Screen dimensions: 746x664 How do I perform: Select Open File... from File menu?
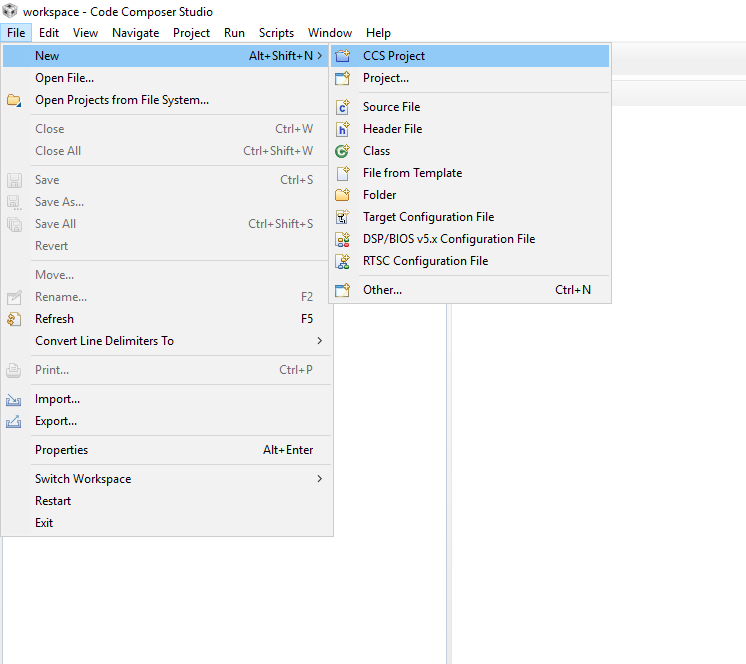[x=64, y=78]
